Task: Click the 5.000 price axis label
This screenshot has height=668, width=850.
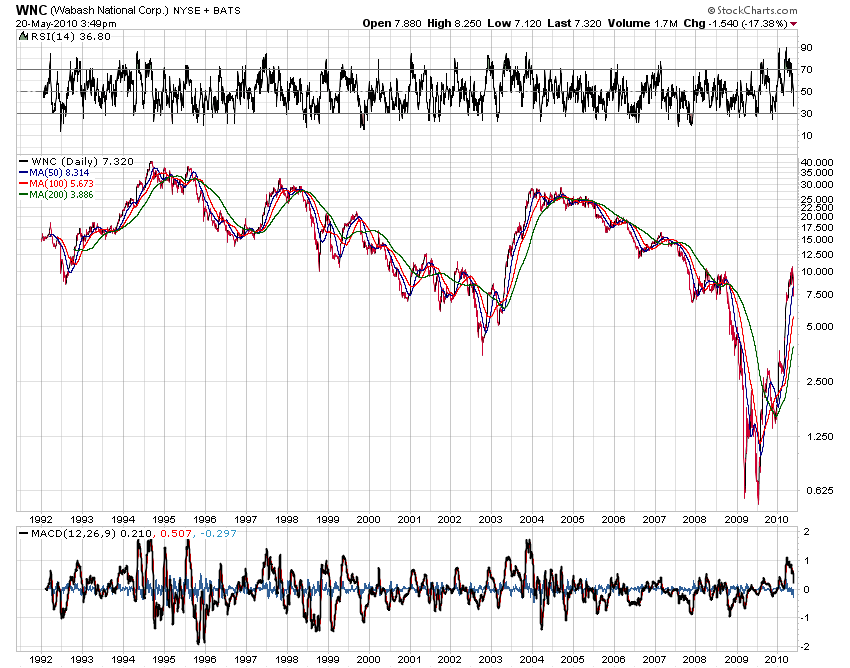Action: [820, 326]
